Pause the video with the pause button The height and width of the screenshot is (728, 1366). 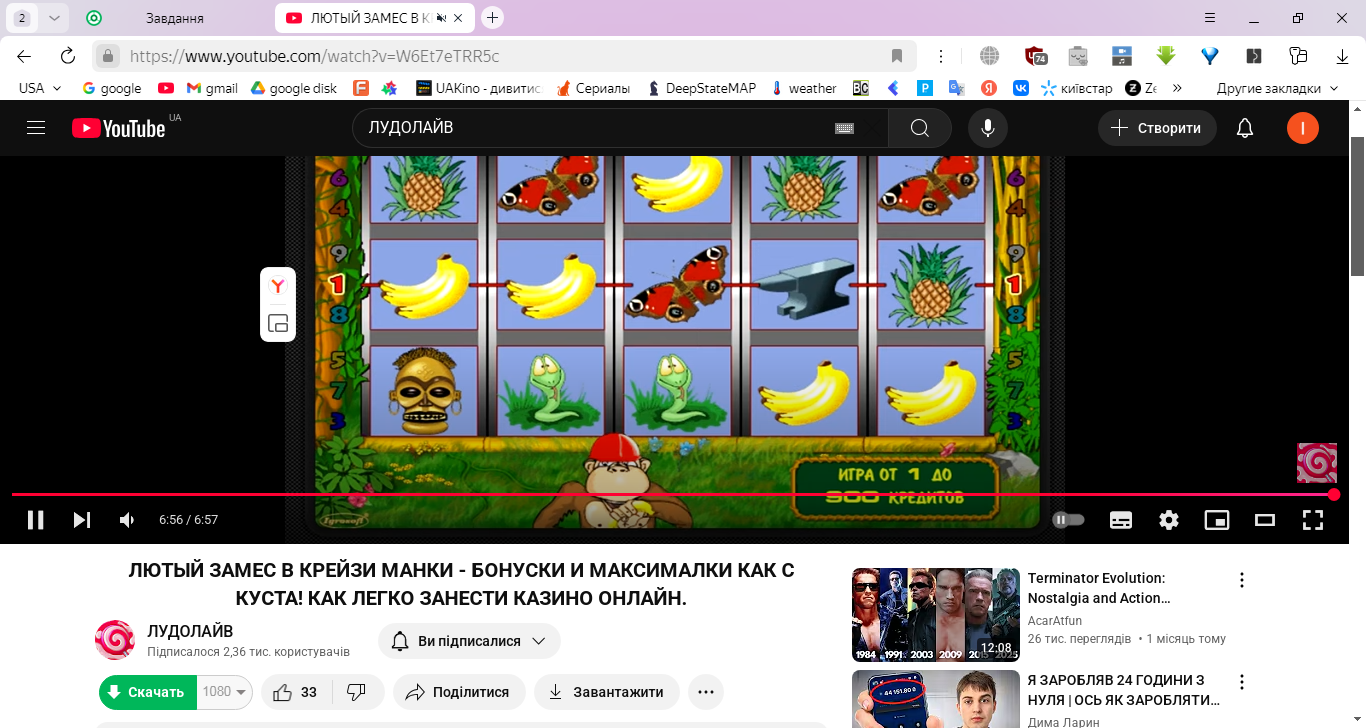35,520
